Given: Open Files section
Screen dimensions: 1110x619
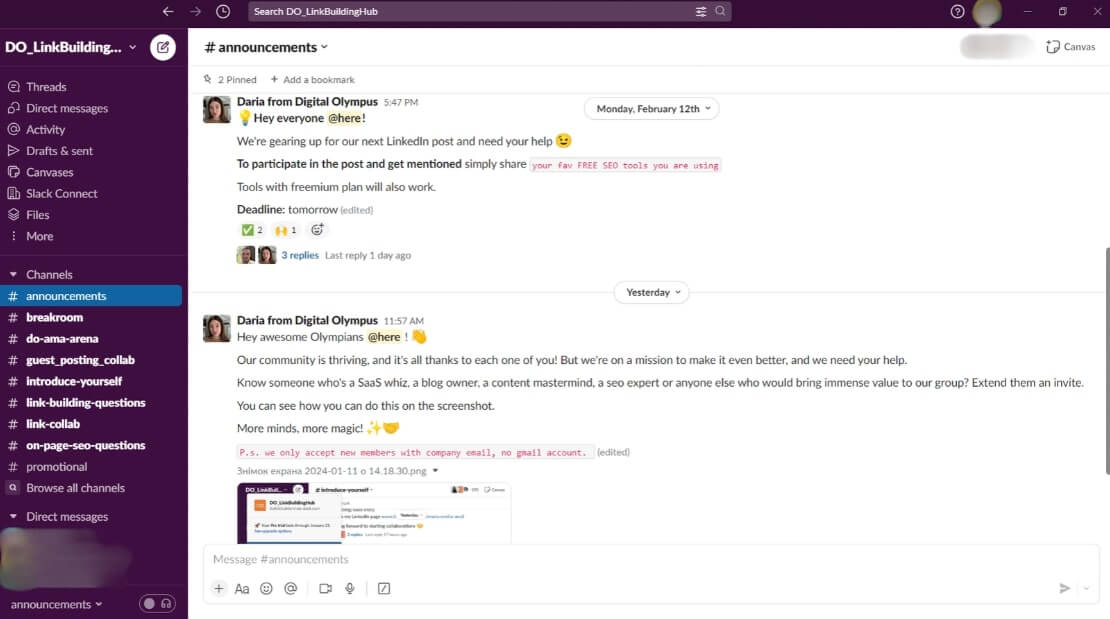Looking at the screenshot, I should [38, 214].
